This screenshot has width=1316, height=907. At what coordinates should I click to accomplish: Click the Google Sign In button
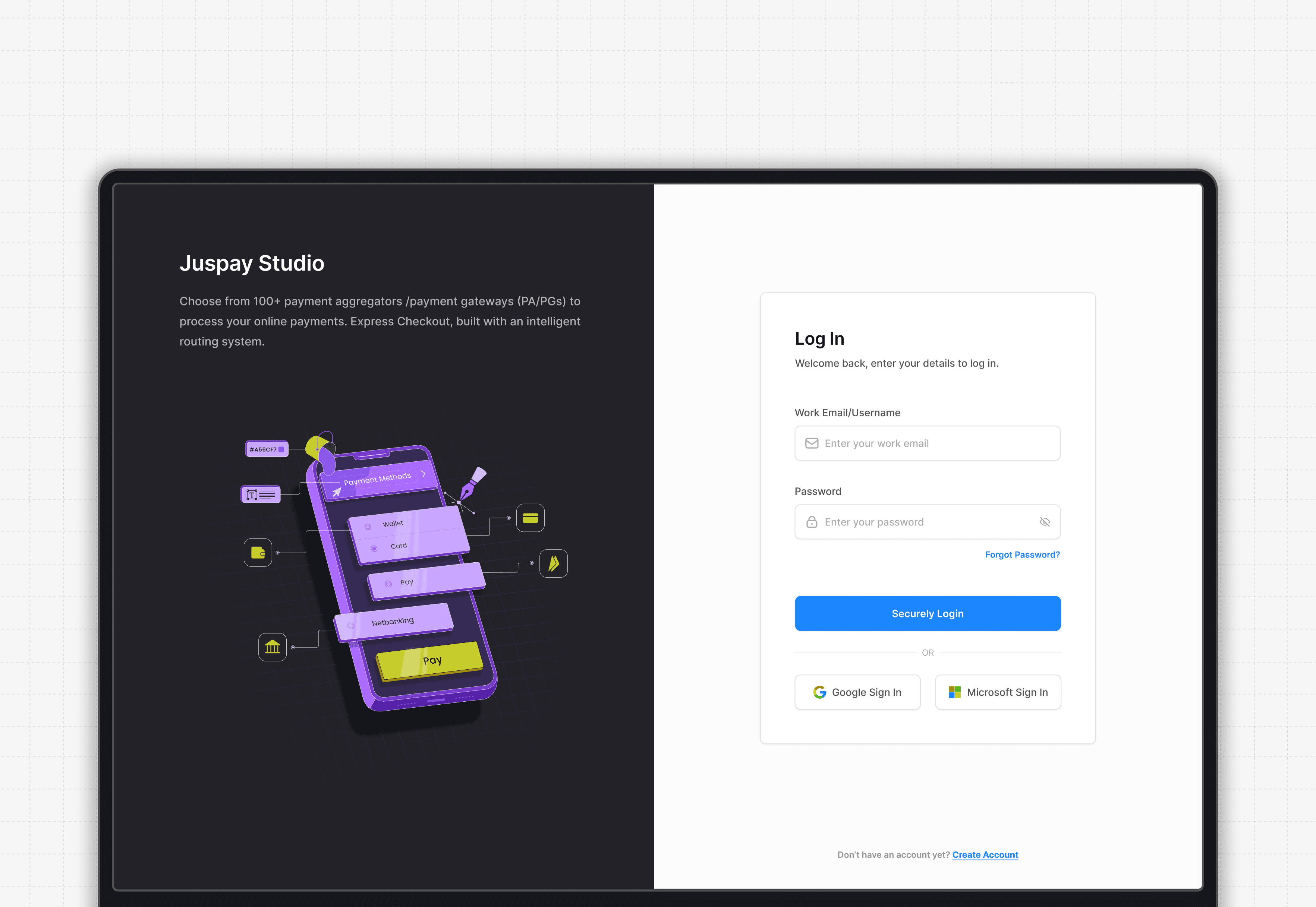pyautogui.click(x=857, y=692)
